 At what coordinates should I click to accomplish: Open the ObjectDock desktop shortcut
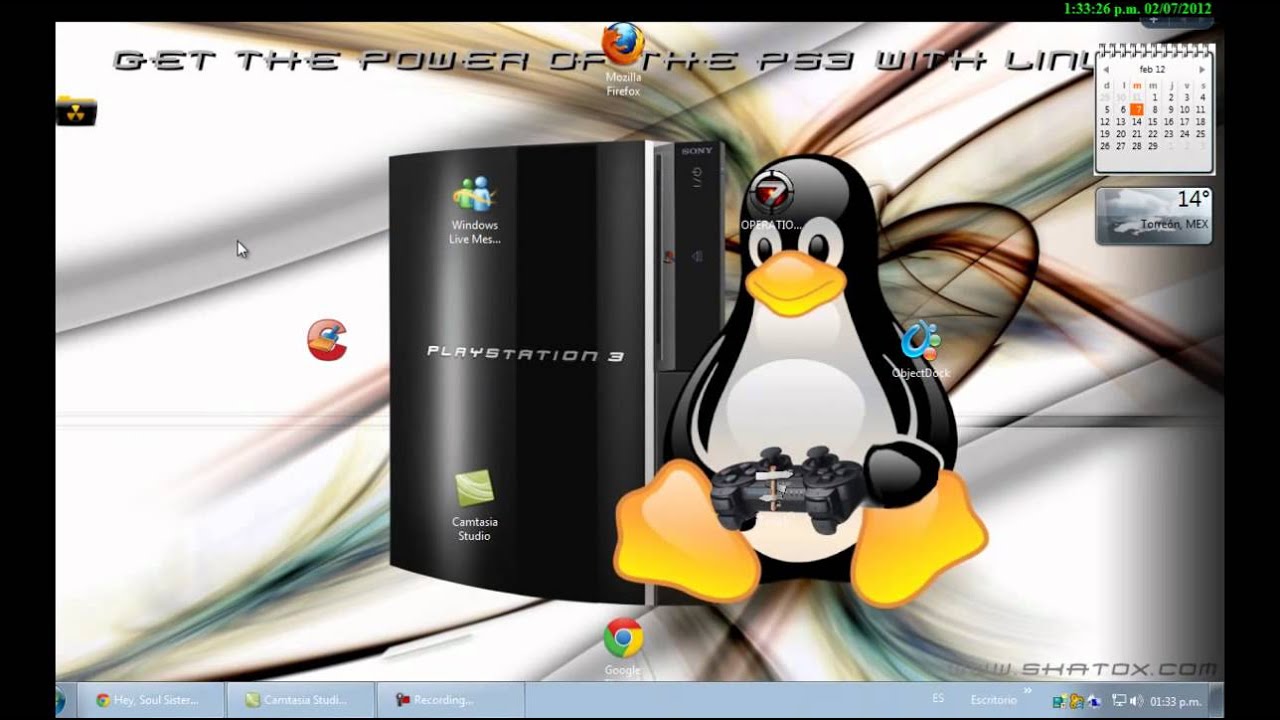(920, 351)
